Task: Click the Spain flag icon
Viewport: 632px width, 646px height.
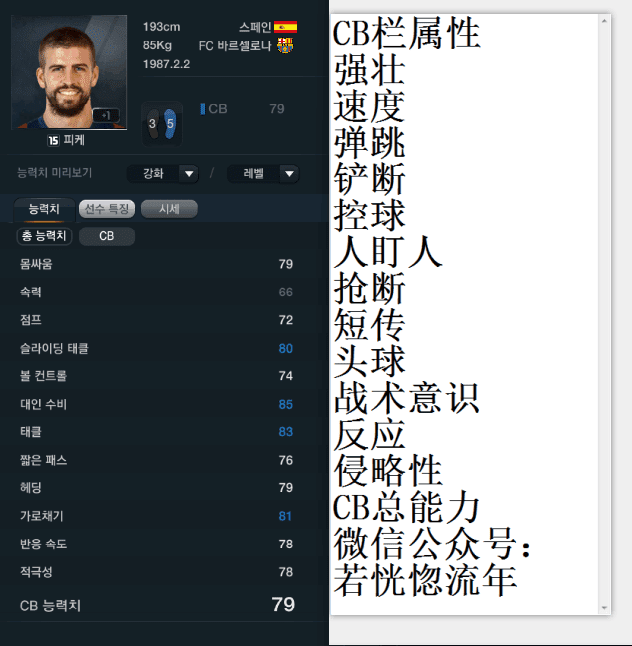Action: tap(285, 27)
